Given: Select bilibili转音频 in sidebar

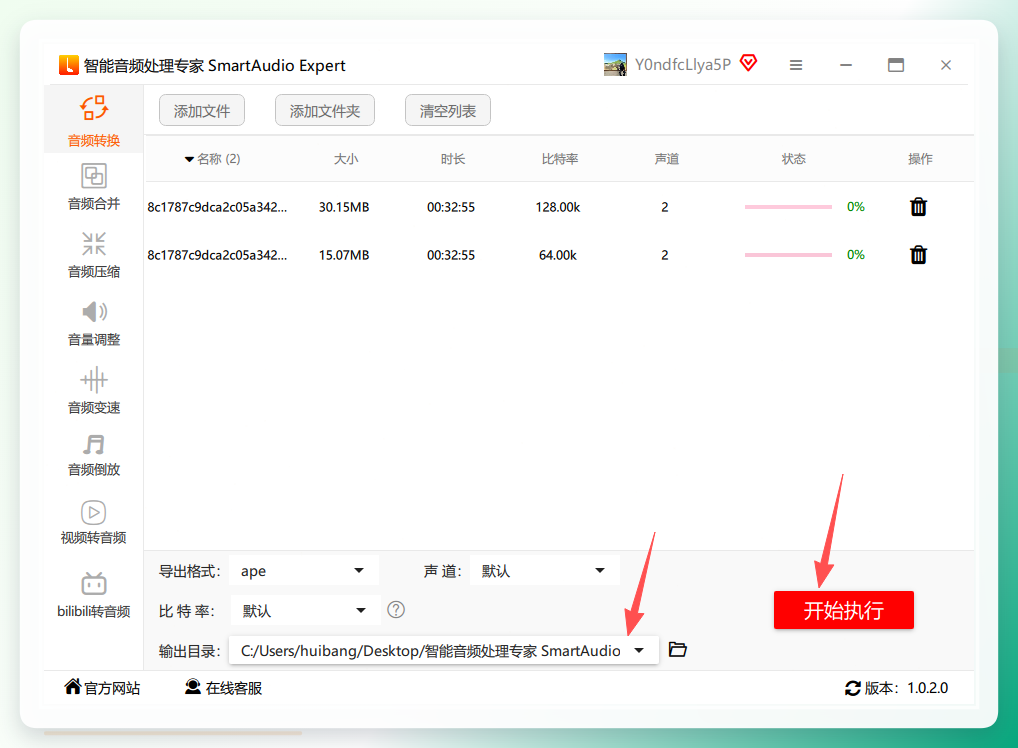Looking at the screenshot, I should click(x=93, y=594).
